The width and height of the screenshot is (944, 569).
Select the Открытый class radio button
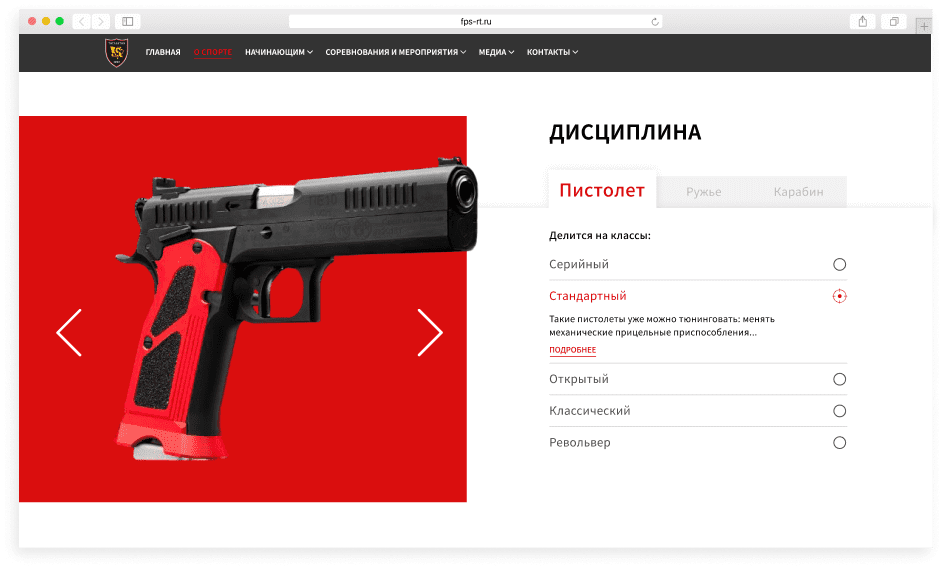pyautogui.click(x=839, y=379)
